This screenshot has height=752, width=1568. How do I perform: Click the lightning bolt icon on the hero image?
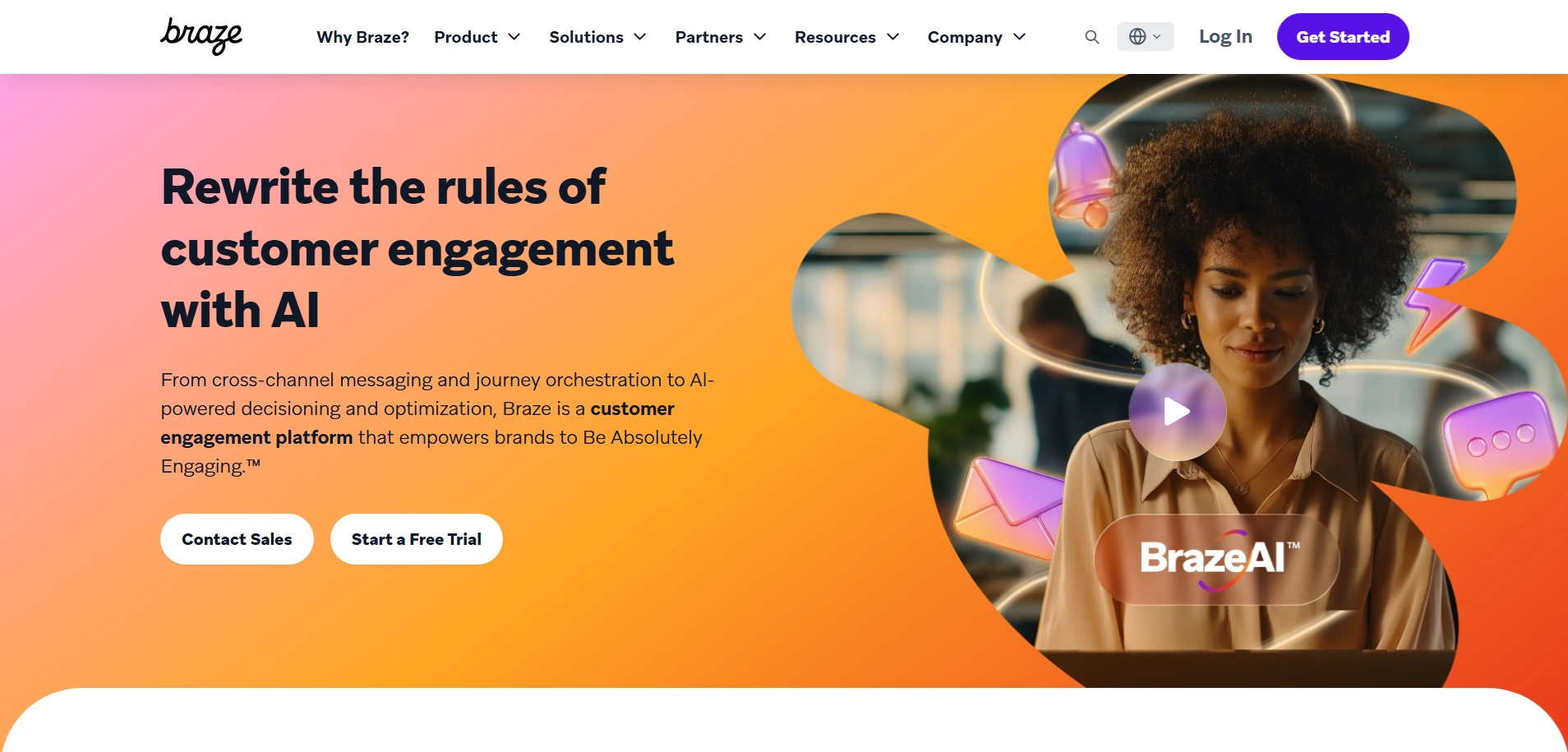(1434, 304)
